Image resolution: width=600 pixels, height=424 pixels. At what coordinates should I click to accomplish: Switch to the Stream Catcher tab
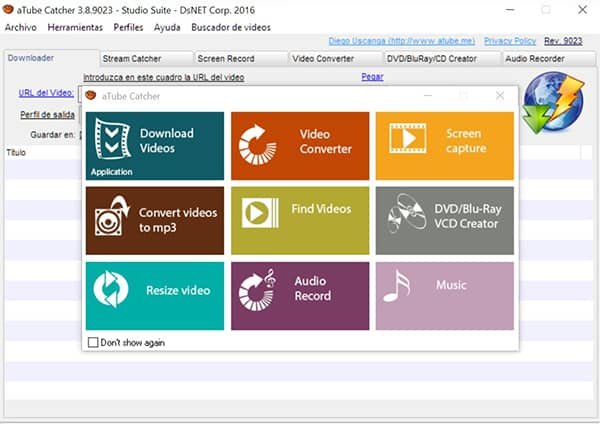click(x=147, y=59)
